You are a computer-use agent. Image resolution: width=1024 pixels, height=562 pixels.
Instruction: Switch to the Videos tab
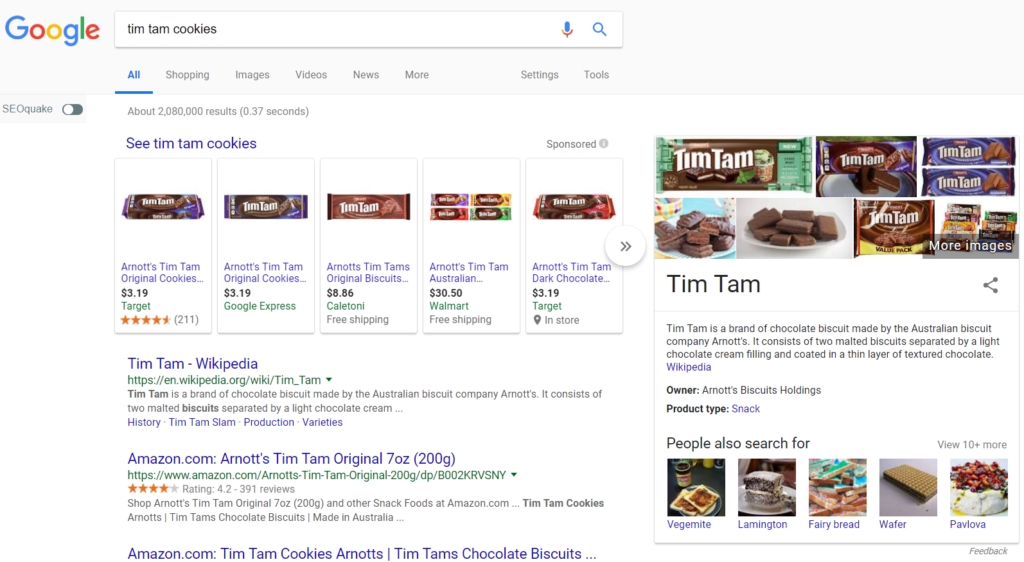[311, 75]
